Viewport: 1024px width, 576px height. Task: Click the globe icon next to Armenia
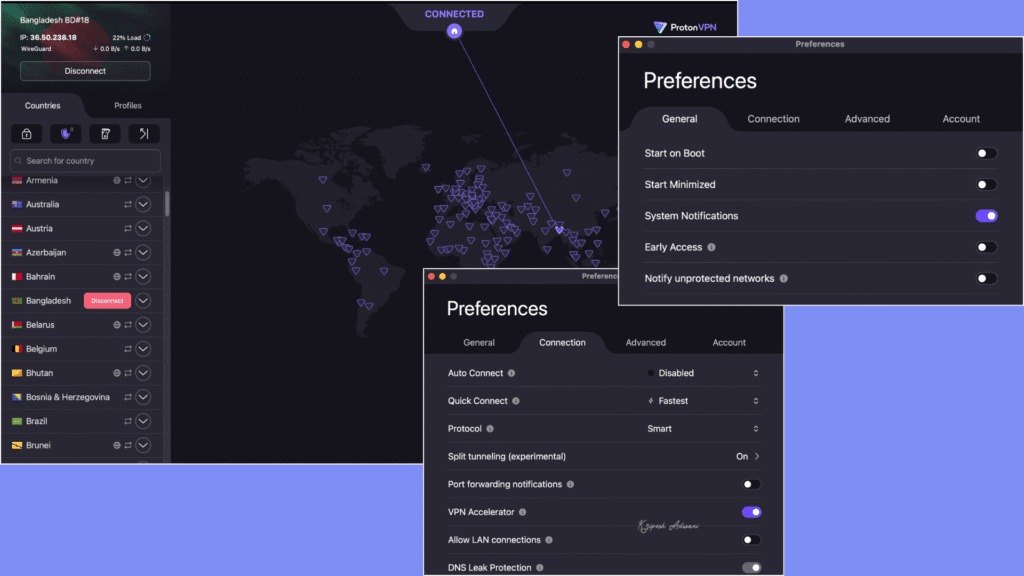(117, 180)
